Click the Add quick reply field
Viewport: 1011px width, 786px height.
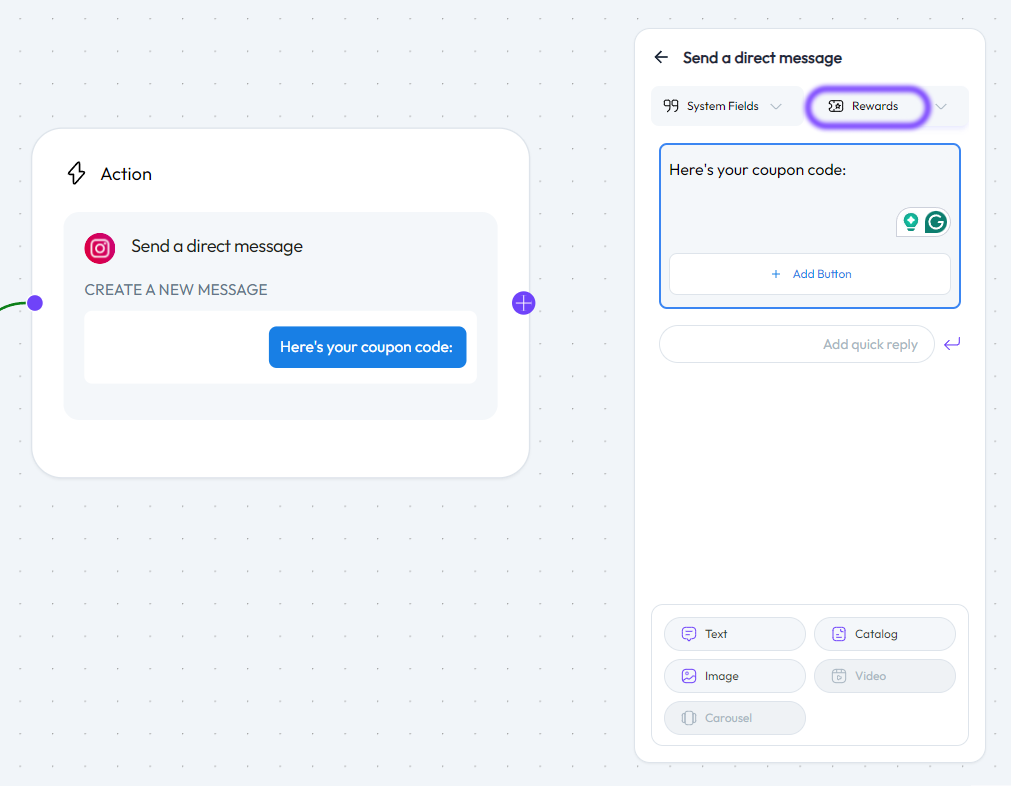796,344
